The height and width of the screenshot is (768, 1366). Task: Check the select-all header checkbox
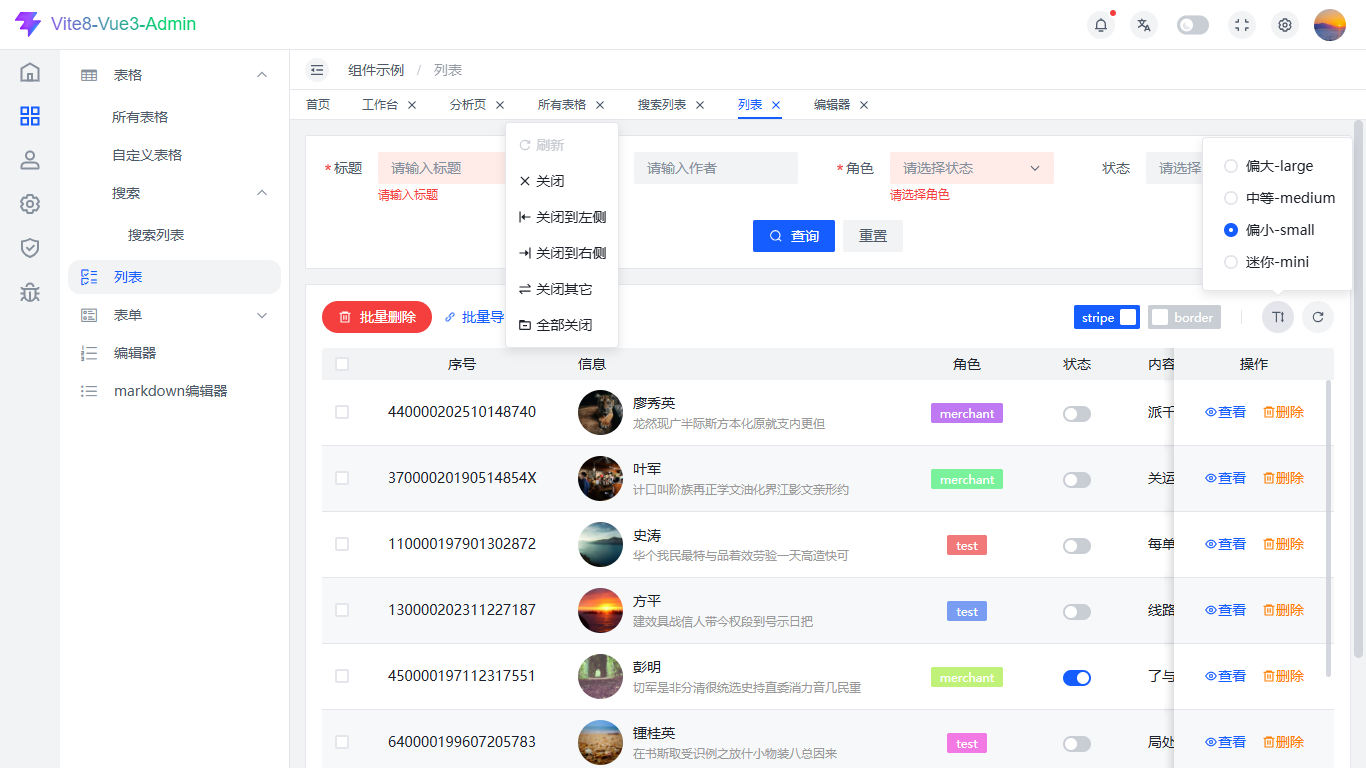click(x=342, y=364)
